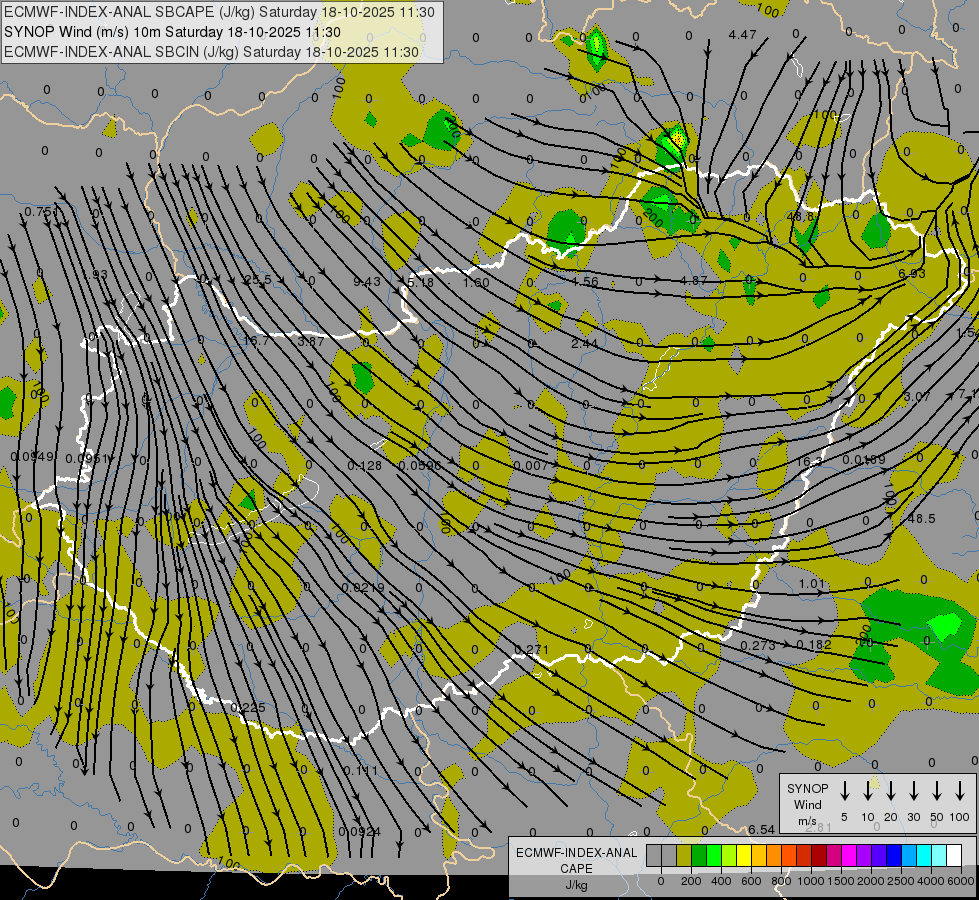The width and height of the screenshot is (979, 900).
Task: Click the 1.01 value on the map
Action: click(812, 583)
